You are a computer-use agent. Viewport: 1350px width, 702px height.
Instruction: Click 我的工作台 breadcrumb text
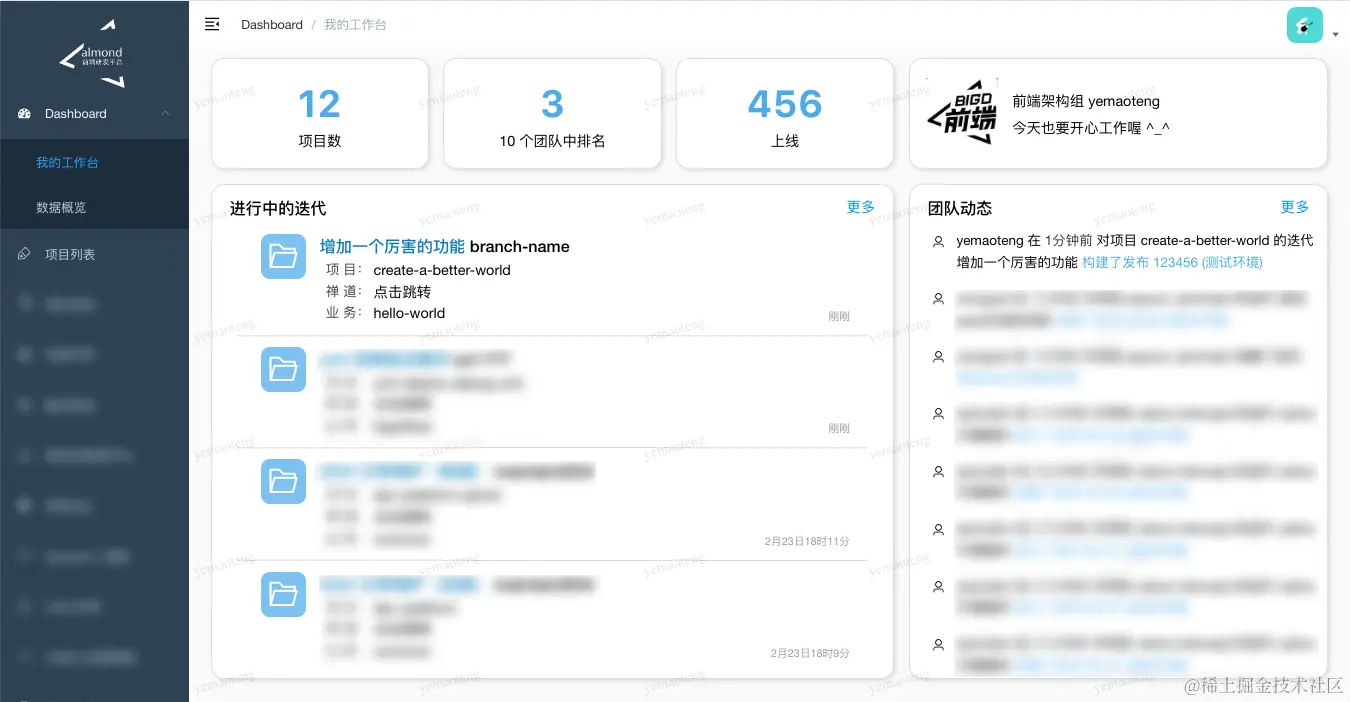(x=355, y=25)
